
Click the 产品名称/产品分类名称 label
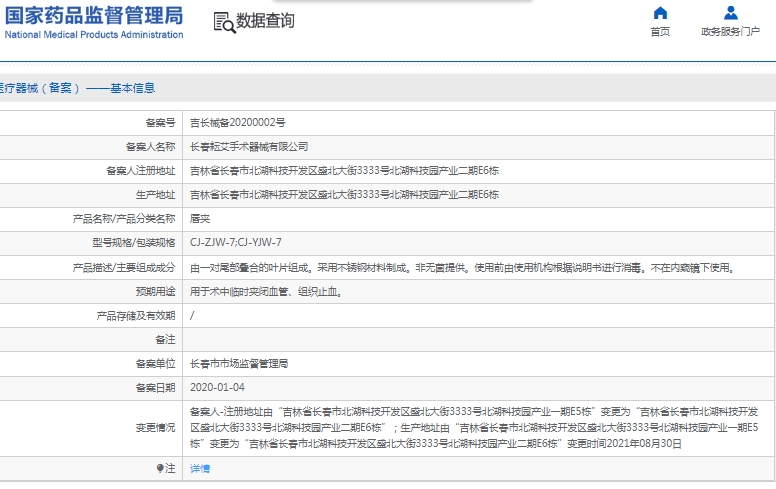(x=124, y=218)
